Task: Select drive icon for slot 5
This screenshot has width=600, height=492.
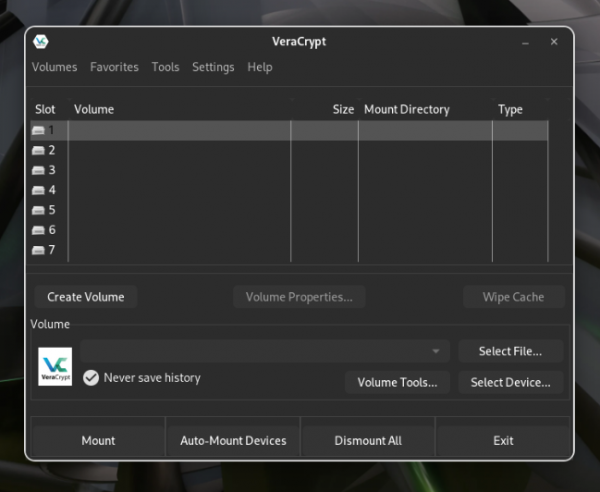Action: click(x=38, y=210)
